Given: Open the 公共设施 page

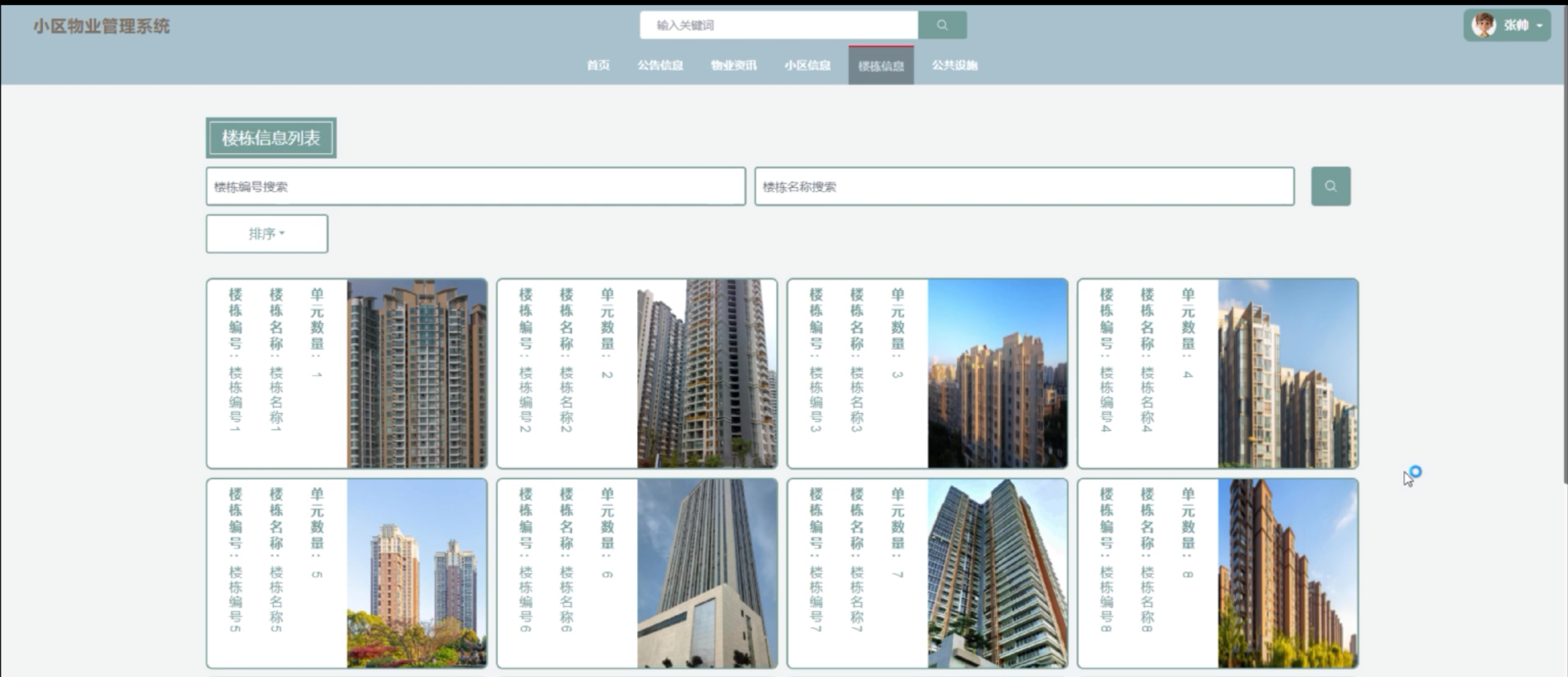Looking at the screenshot, I should point(954,65).
